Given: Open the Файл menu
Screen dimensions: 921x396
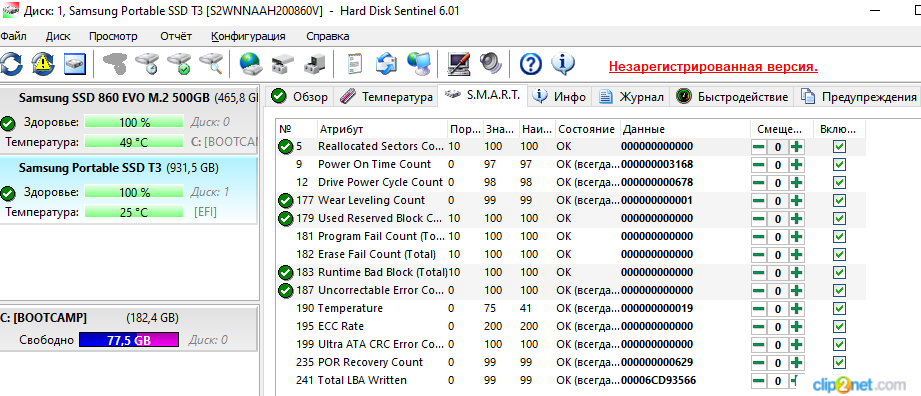Looking at the screenshot, I should pyautogui.click(x=13, y=36).
